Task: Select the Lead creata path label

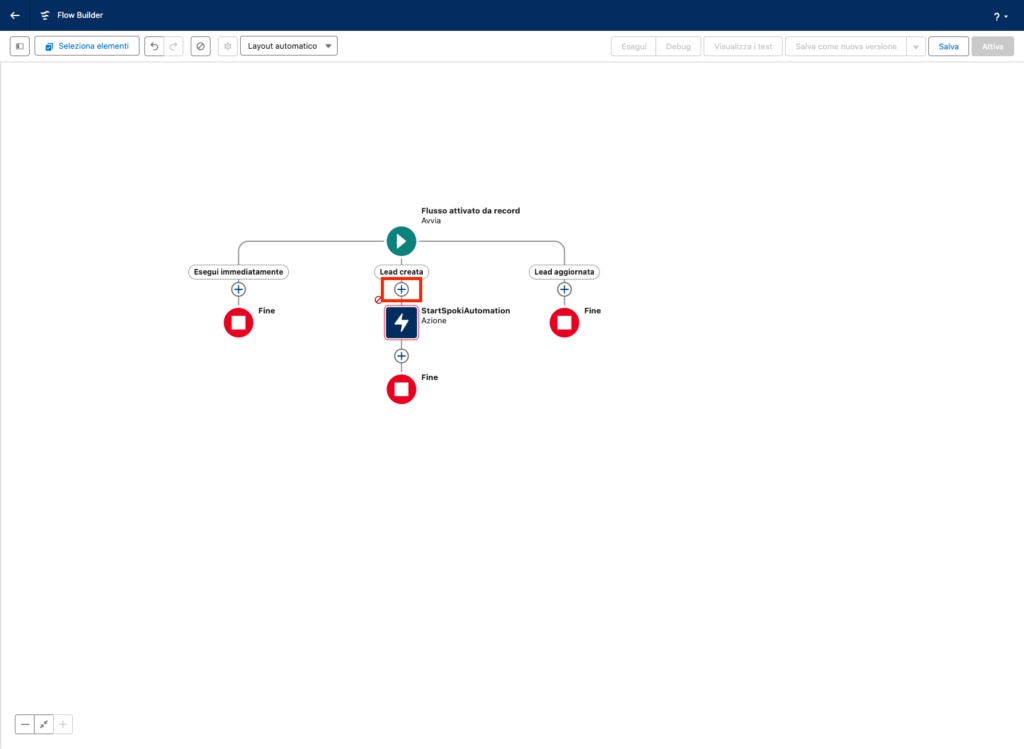Action: point(401,271)
